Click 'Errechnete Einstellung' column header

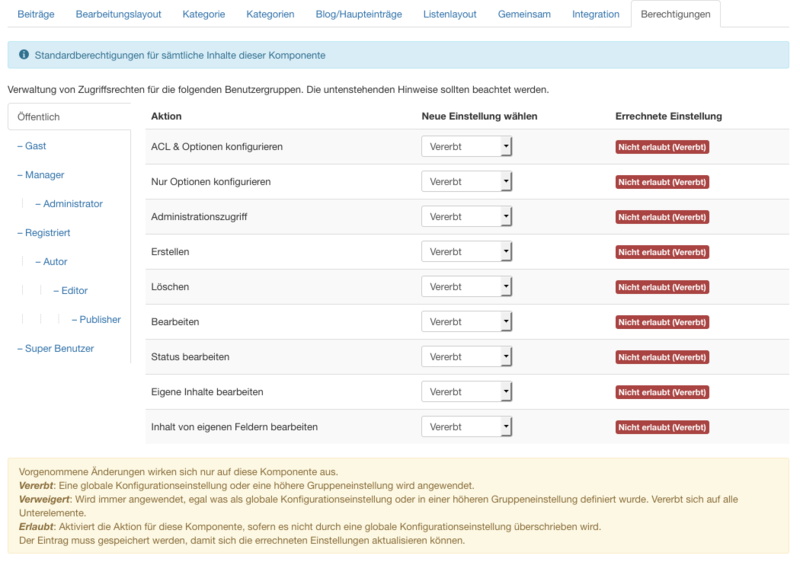click(668, 116)
